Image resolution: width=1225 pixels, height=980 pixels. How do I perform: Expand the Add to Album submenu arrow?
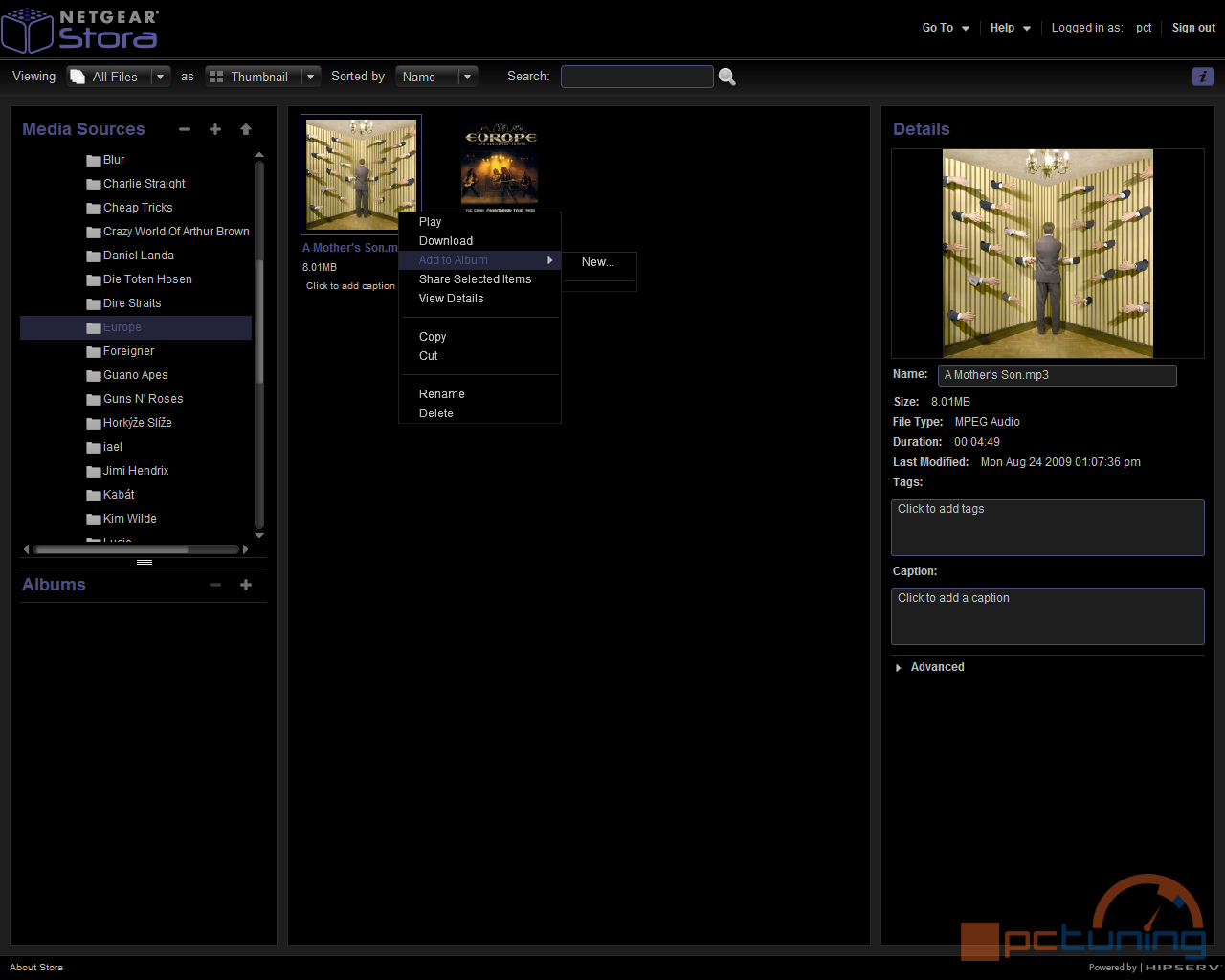[549, 260]
